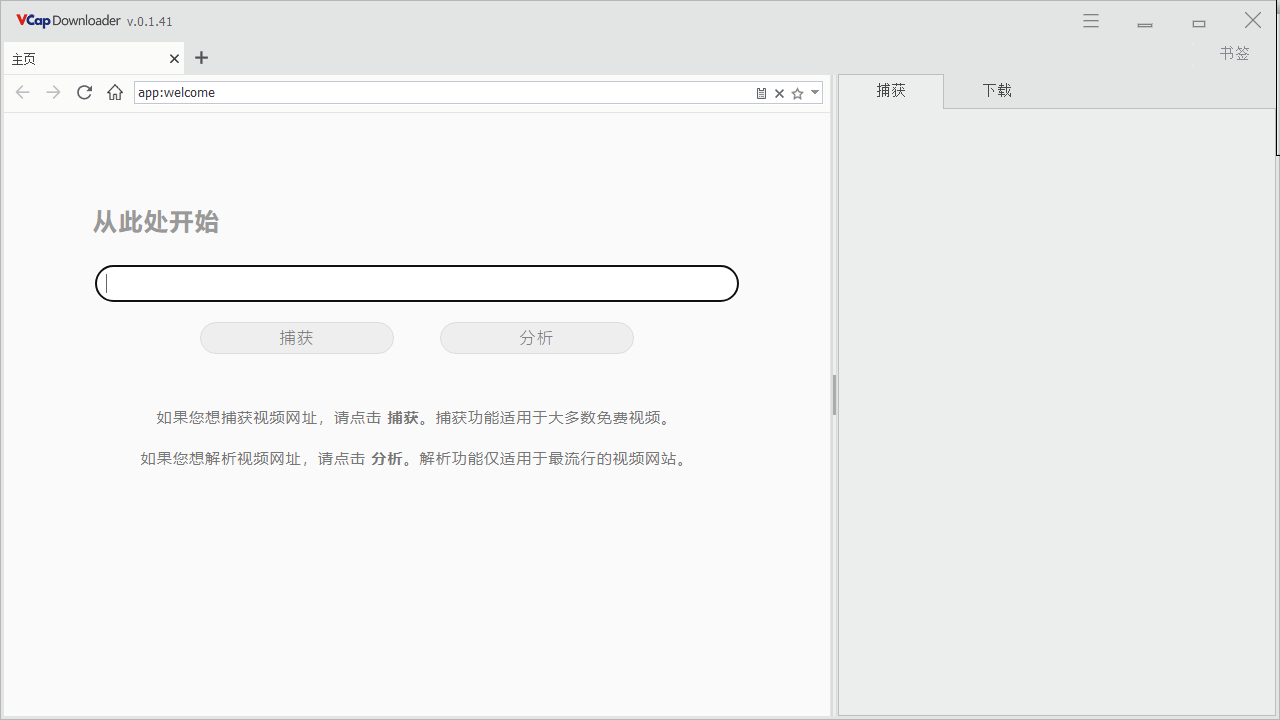1280x720 pixels.
Task: Switch to the 下载 downloads tab
Action: click(996, 90)
